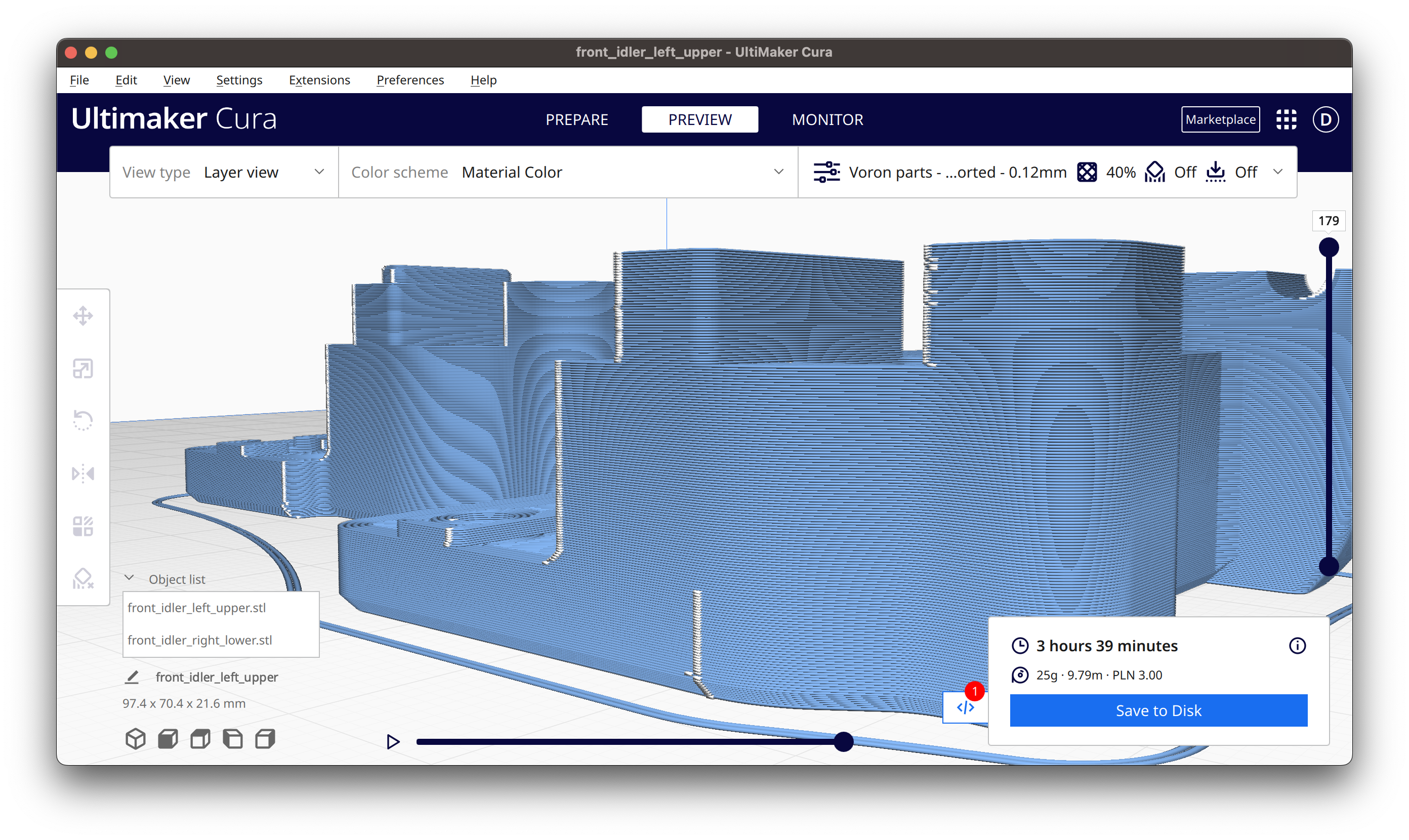
Task: Select the Rotate tool
Action: coord(84,420)
